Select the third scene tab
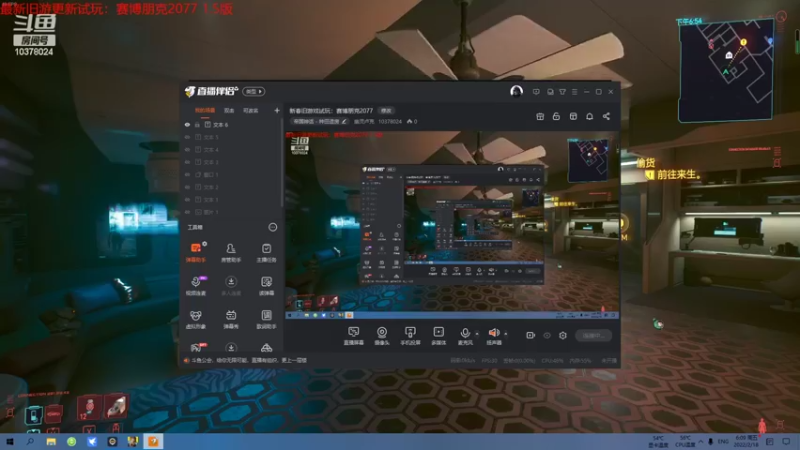Image resolution: width=800 pixels, height=450 pixels. pyautogui.click(x=251, y=110)
